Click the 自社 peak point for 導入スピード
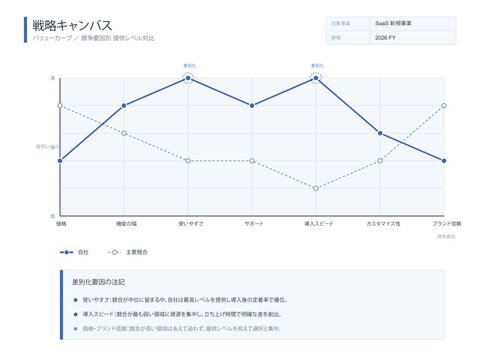Screen dimensions: 480x360 pos(316,78)
